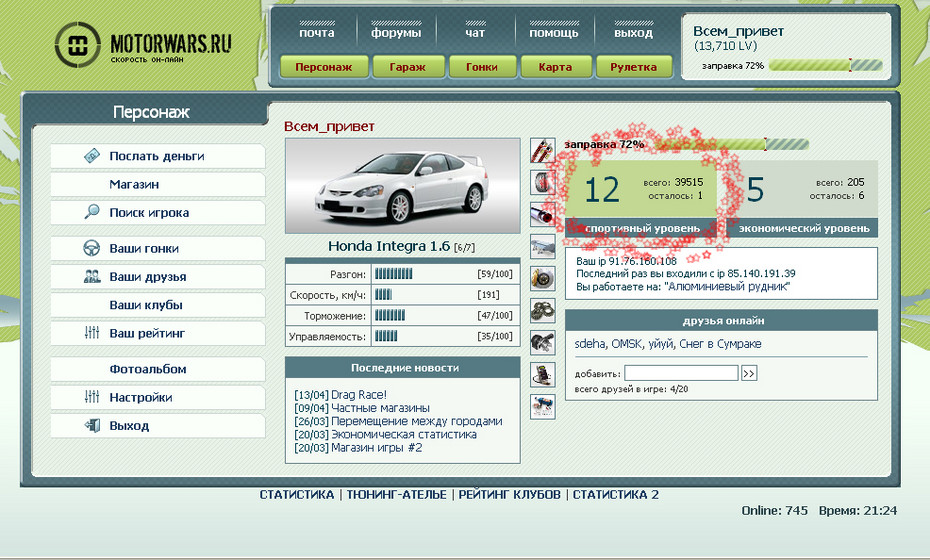
Task: Open news Магазин игры #2
Action: [x=377, y=448]
